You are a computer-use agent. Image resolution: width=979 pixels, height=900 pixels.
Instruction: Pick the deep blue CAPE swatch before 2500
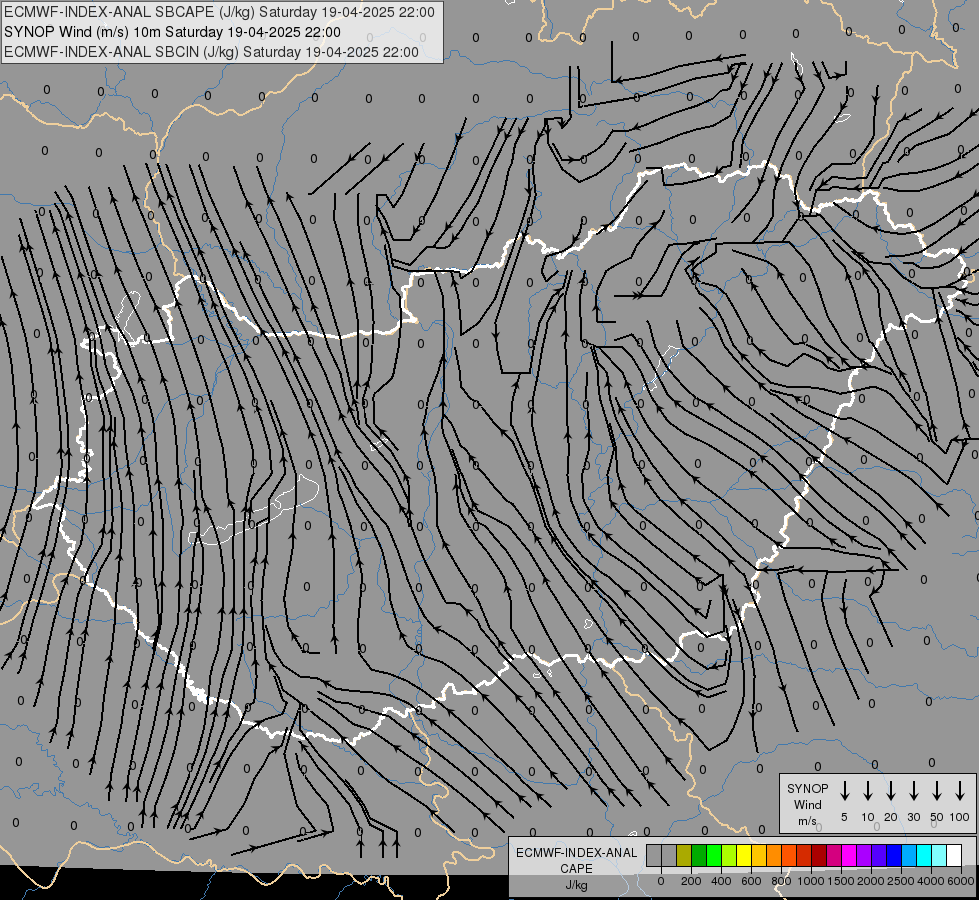tap(893, 855)
